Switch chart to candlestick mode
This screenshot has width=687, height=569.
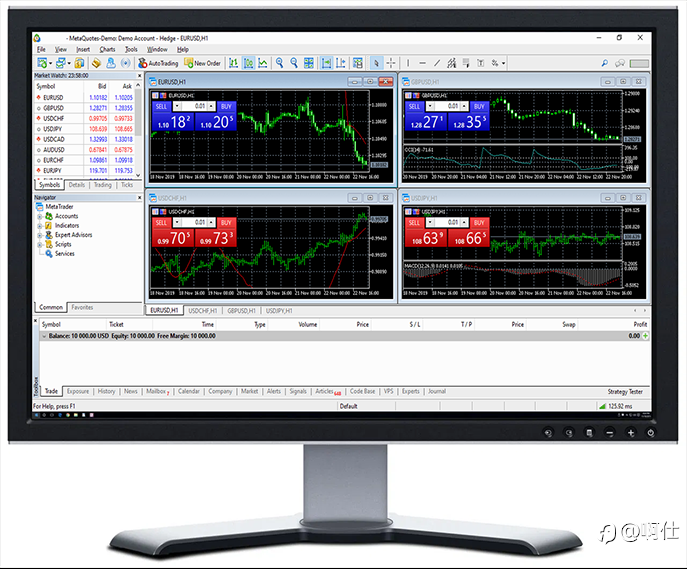[248, 63]
